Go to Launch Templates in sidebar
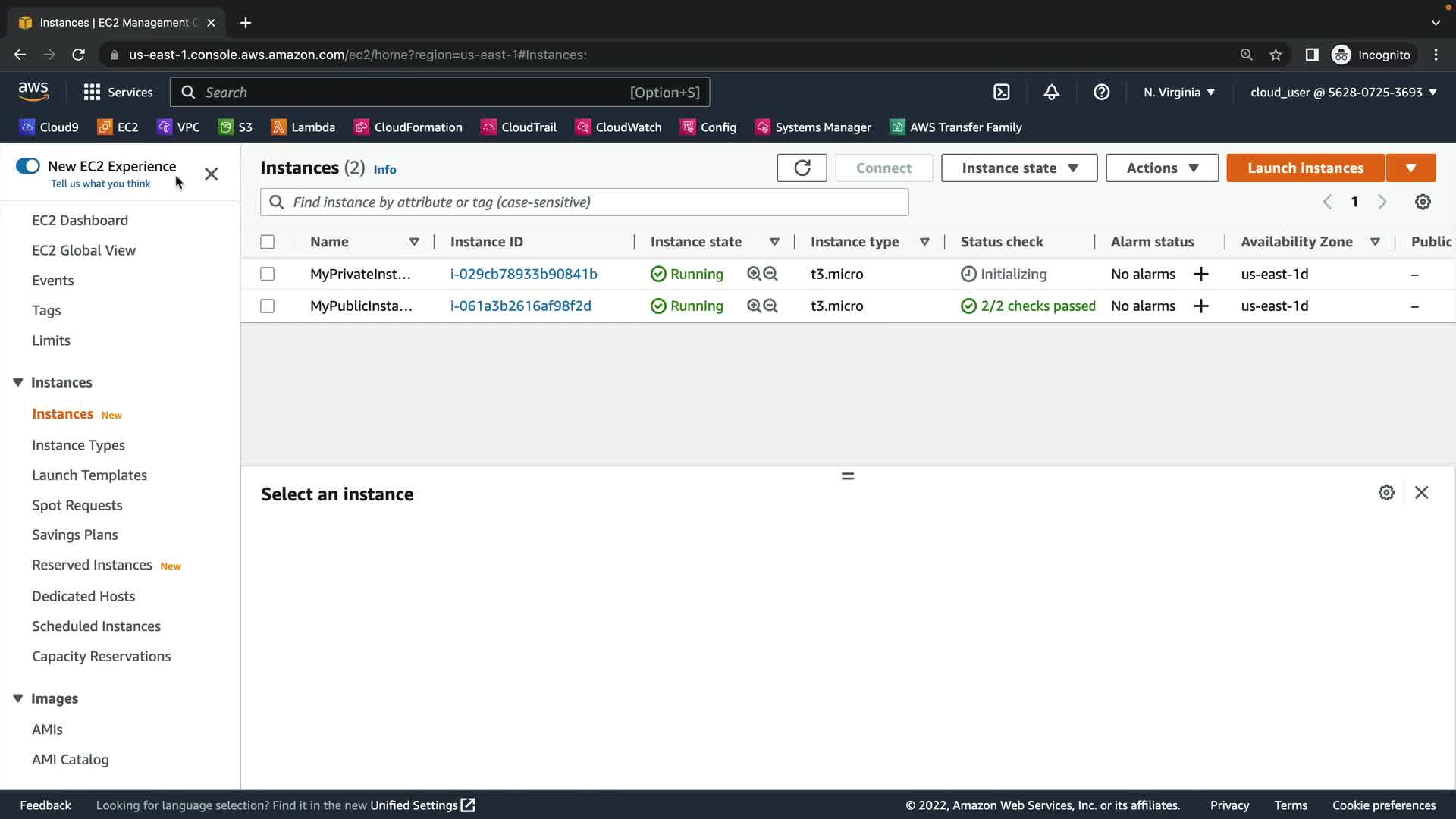 (x=89, y=475)
